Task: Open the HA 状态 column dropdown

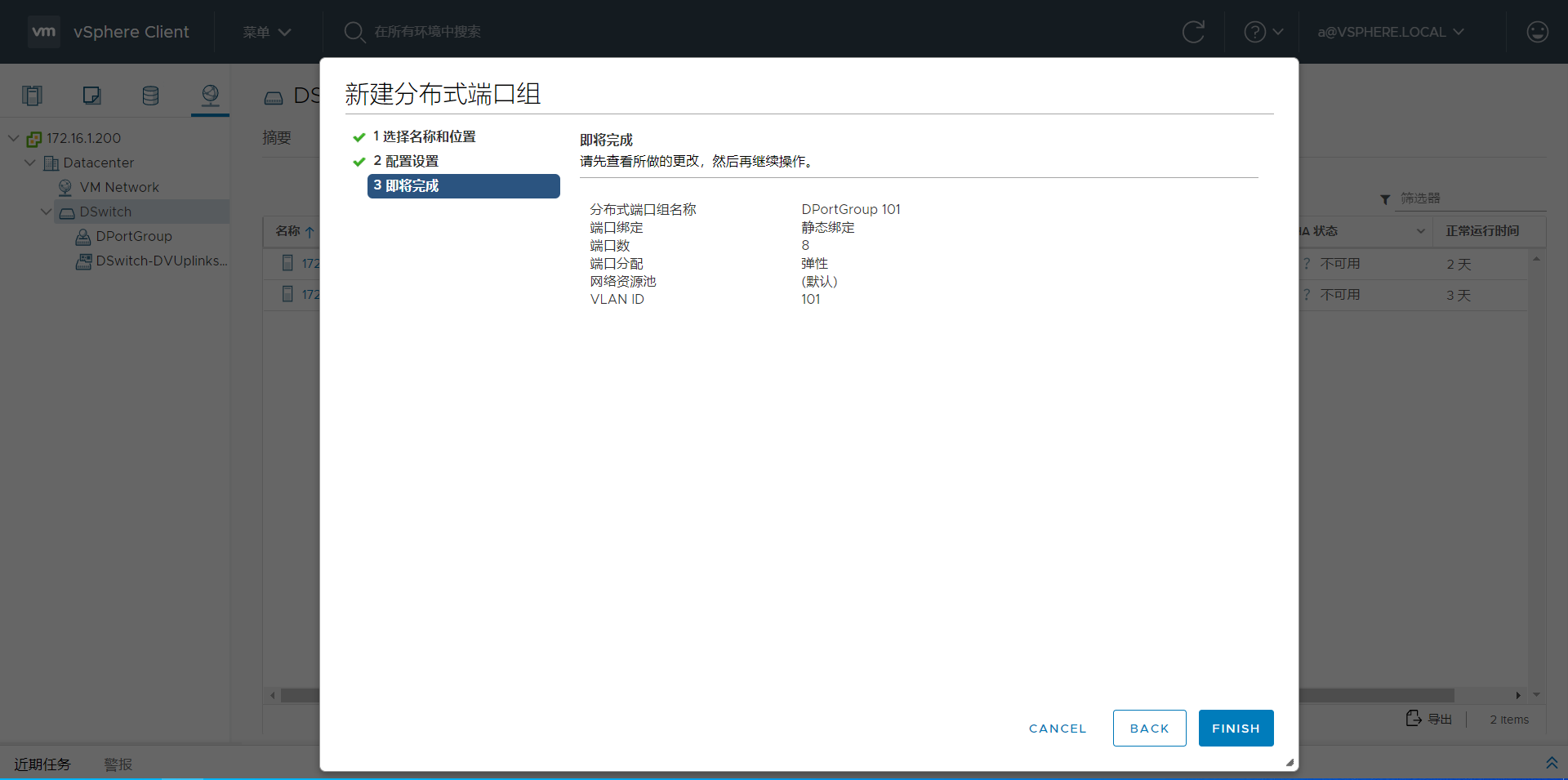Action: point(1419,231)
